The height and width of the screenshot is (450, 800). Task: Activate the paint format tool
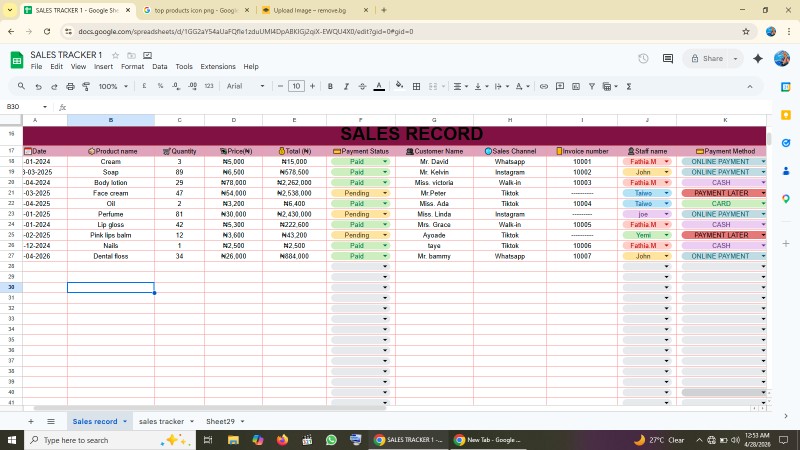pyautogui.click(x=86, y=87)
